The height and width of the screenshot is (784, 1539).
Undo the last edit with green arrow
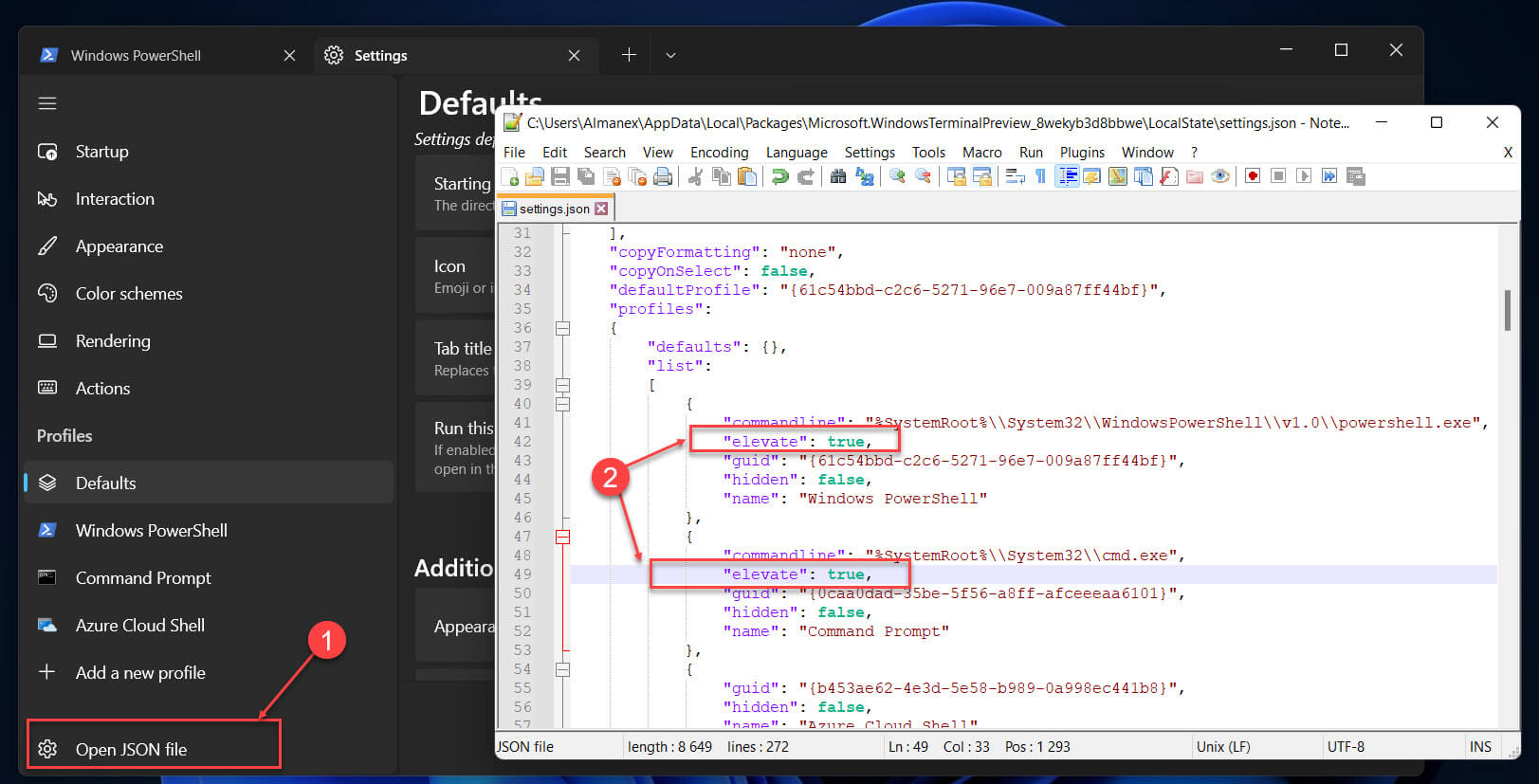pyautogui.click(x=780, y=176)
